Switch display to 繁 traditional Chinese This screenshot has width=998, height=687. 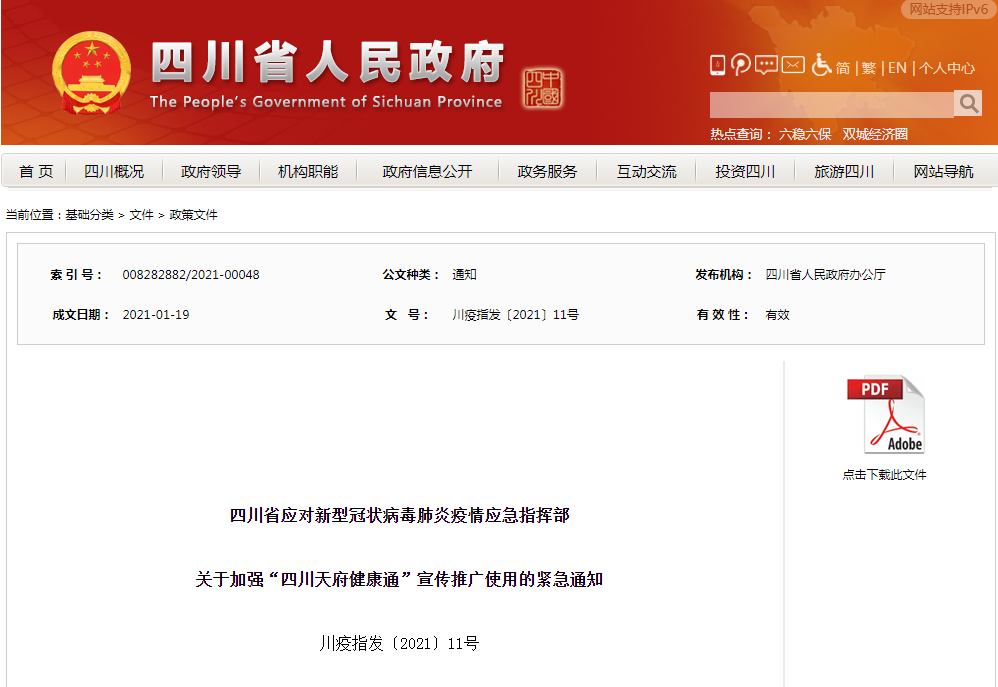868,66
